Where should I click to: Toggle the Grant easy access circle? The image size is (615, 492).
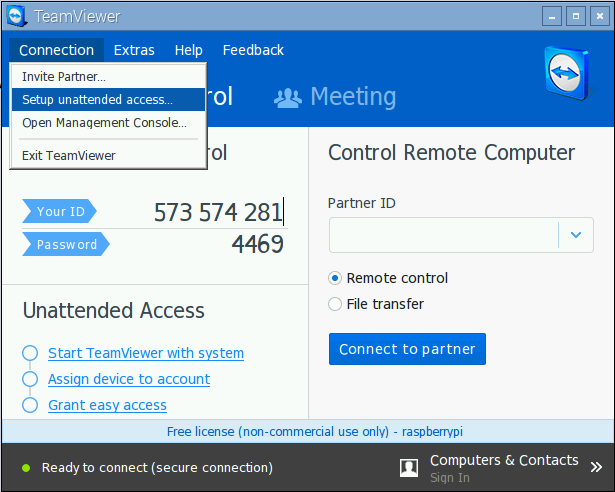point(30,405)
